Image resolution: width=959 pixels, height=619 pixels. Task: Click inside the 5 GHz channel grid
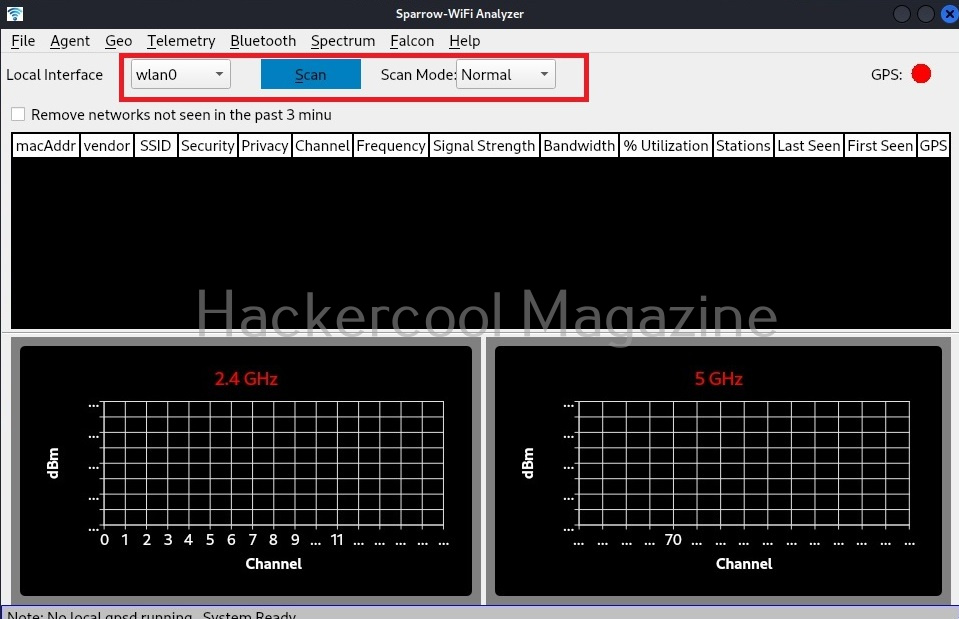coord(744,464)
